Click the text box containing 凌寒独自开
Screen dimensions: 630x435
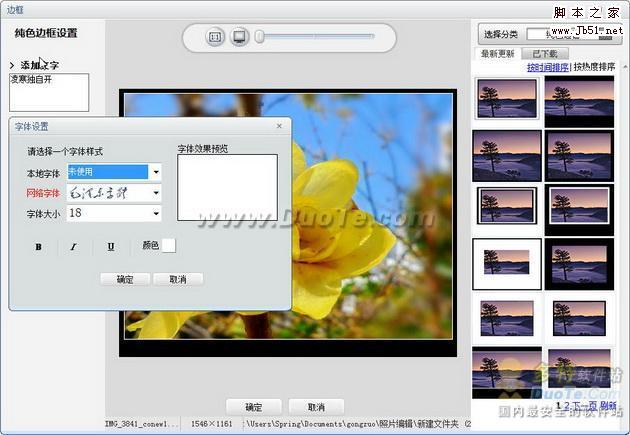tap(49, 92)
